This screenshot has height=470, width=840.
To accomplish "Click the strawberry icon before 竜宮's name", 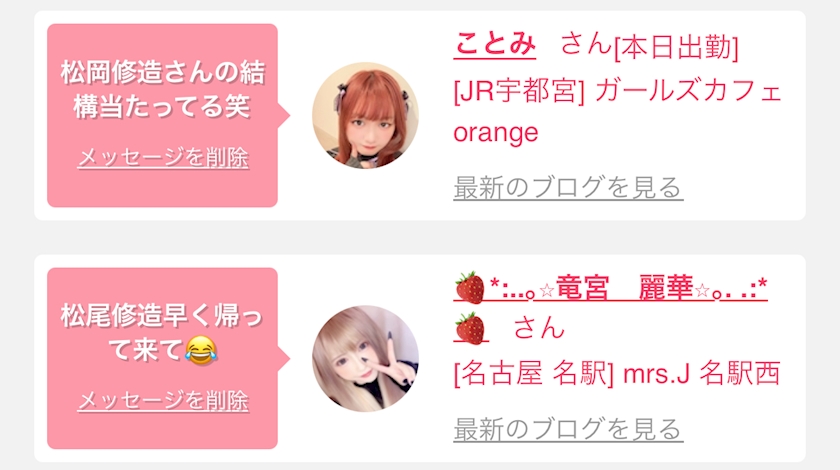I will pos(470,288).
